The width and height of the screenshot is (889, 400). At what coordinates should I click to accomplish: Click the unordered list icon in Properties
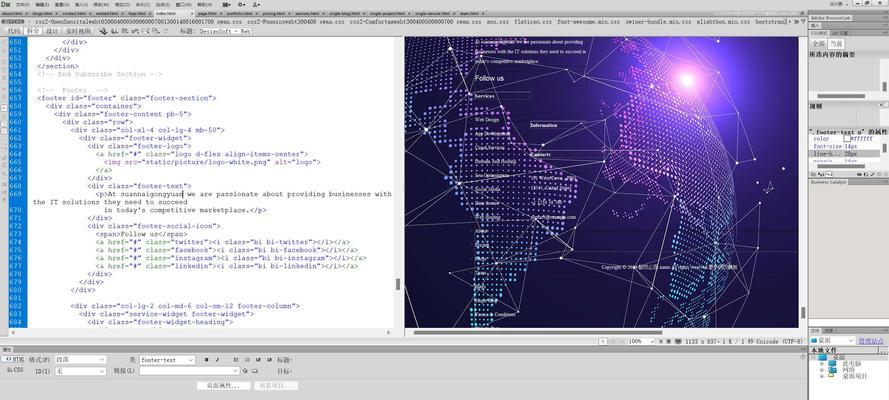(x=236, y=360)
